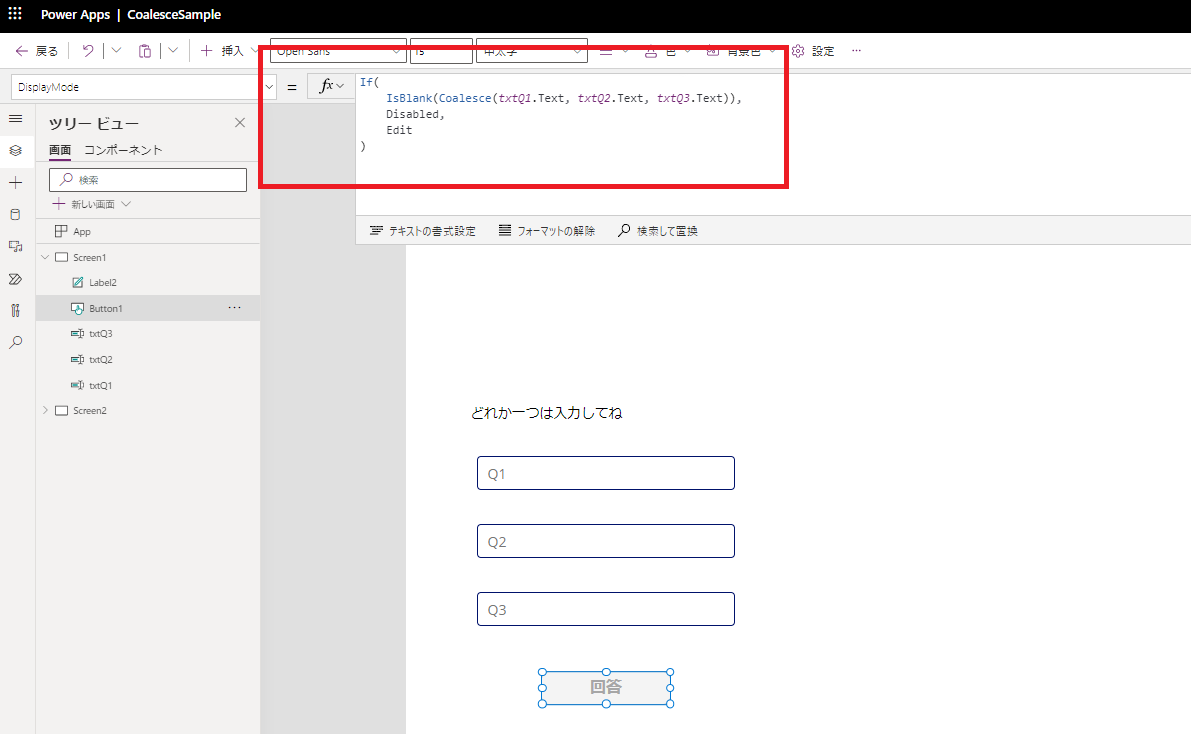Select the Tree view icon in left rail
Image resolution: width=1191 pixels, height=734 pixels.
tap(15, 150)
